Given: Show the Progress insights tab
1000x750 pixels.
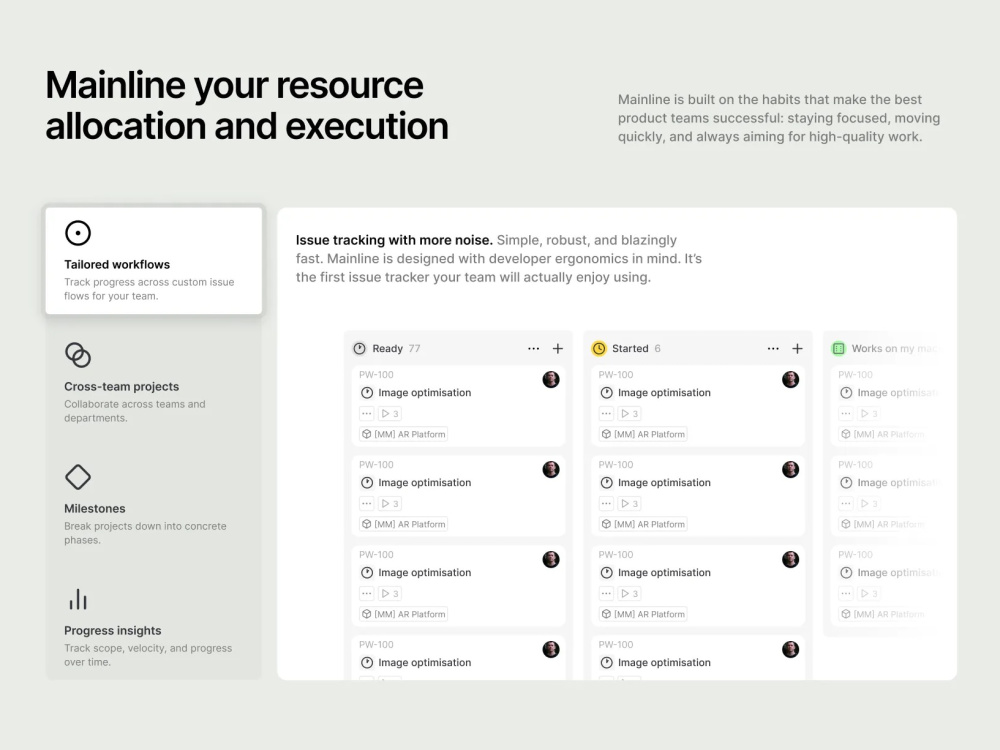Looking at the screenshot, I should pyautogui.click(x=154, y=627).
